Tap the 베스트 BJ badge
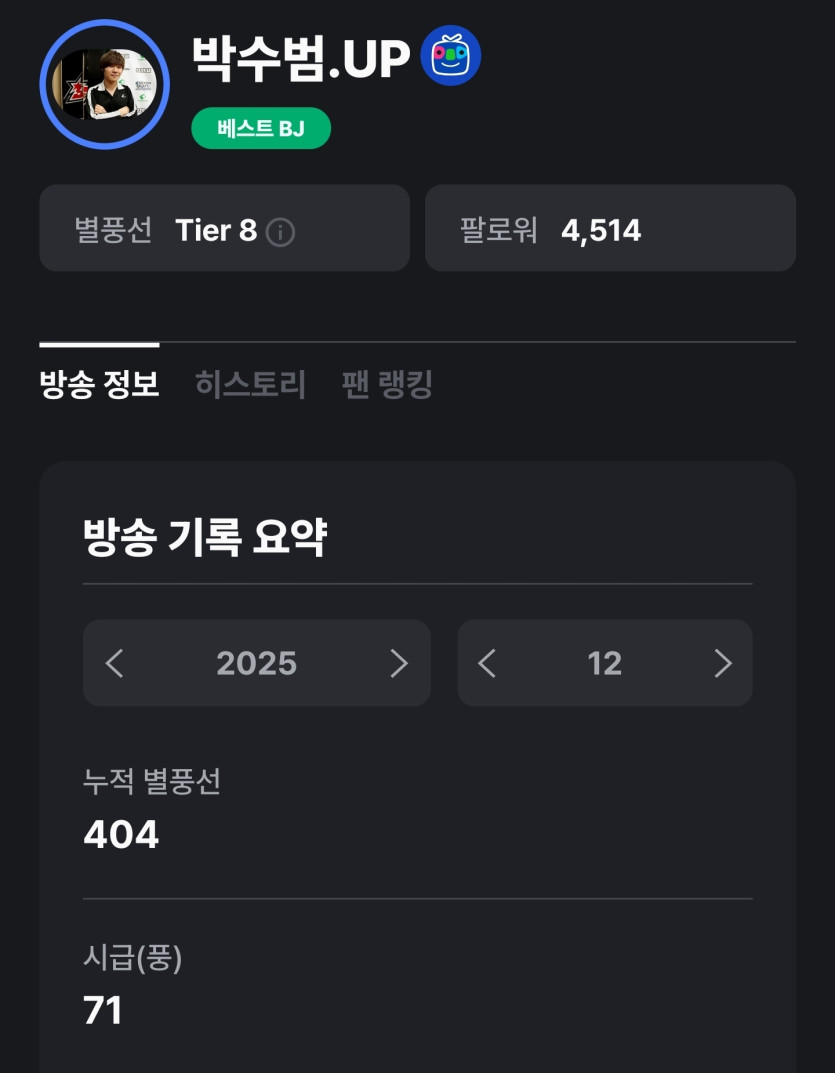Screen dimensions: 835x1073 [x=261, y=129]
